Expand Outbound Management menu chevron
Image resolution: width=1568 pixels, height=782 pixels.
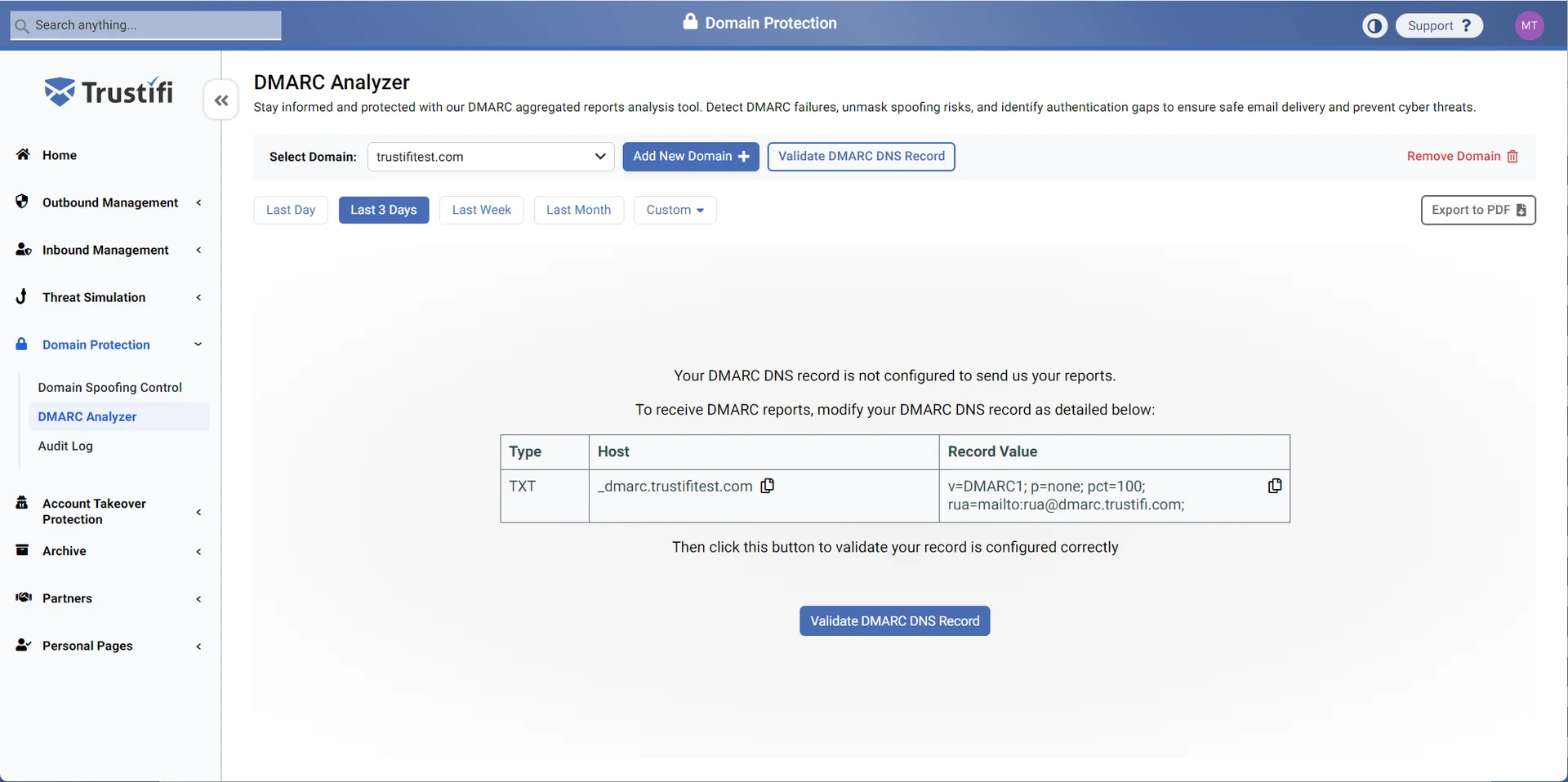pyautogui.click(x=198, y=202)
